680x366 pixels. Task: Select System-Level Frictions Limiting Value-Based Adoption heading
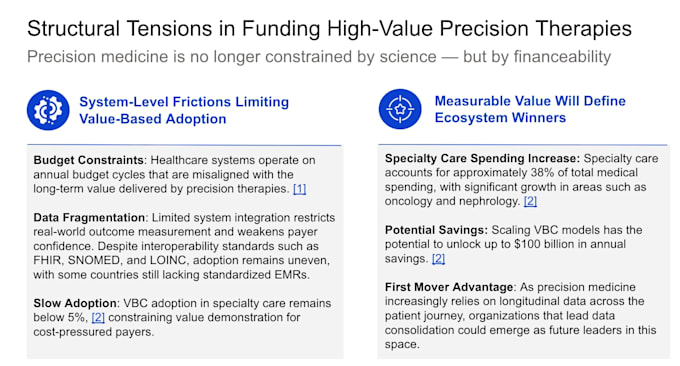184,110
